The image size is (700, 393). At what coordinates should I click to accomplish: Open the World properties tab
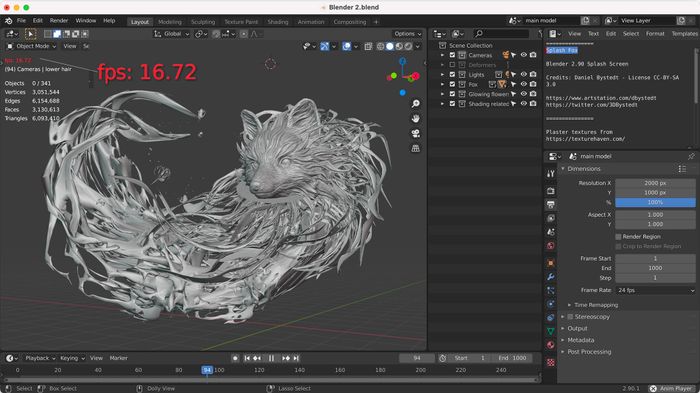coord(551,246)
